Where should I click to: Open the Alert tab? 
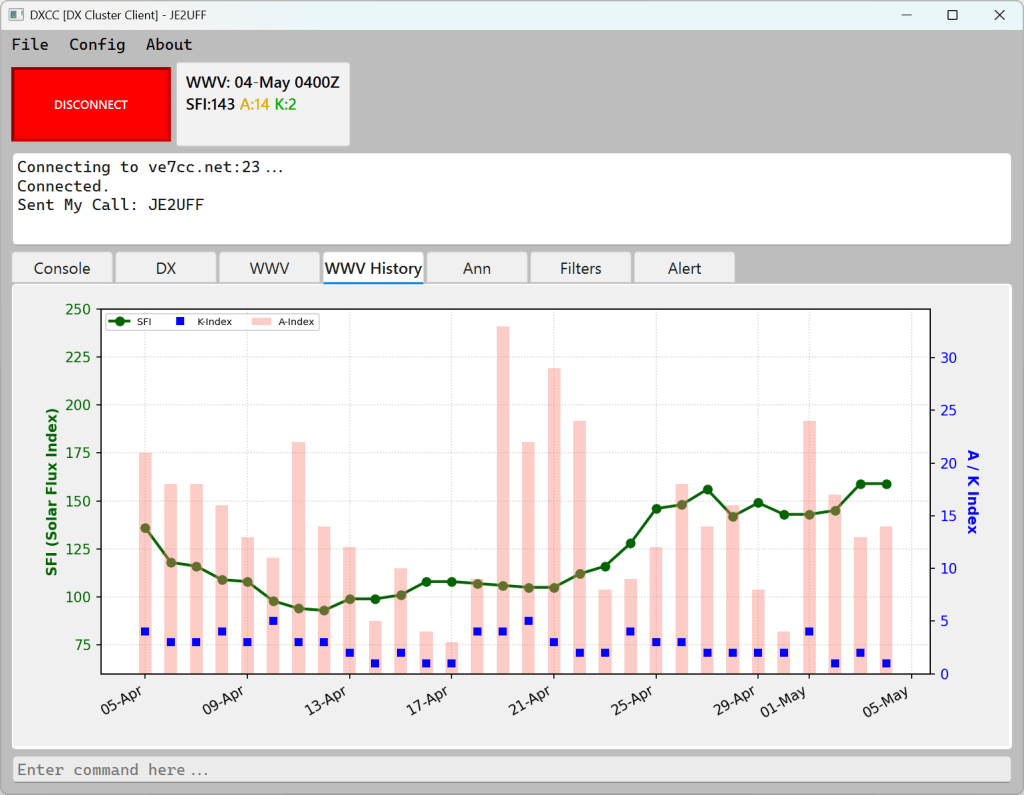[684, 268]
